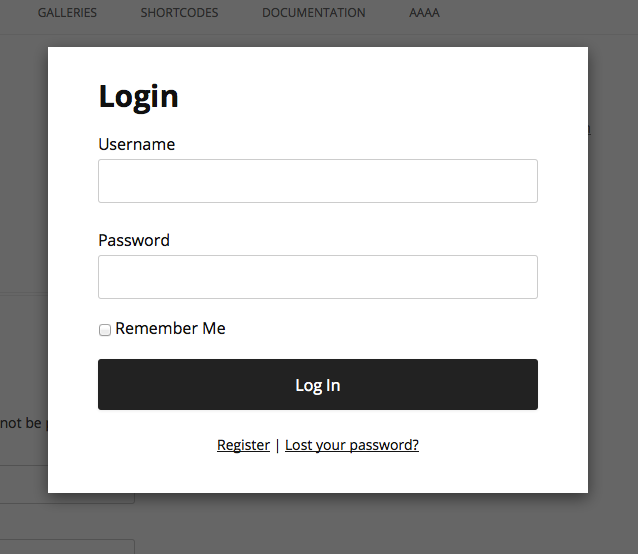The width and height of the screenshot is (638, 554).
Task: Click the dimmed navigation bar right of AAAA
Action: click(540, 13)
